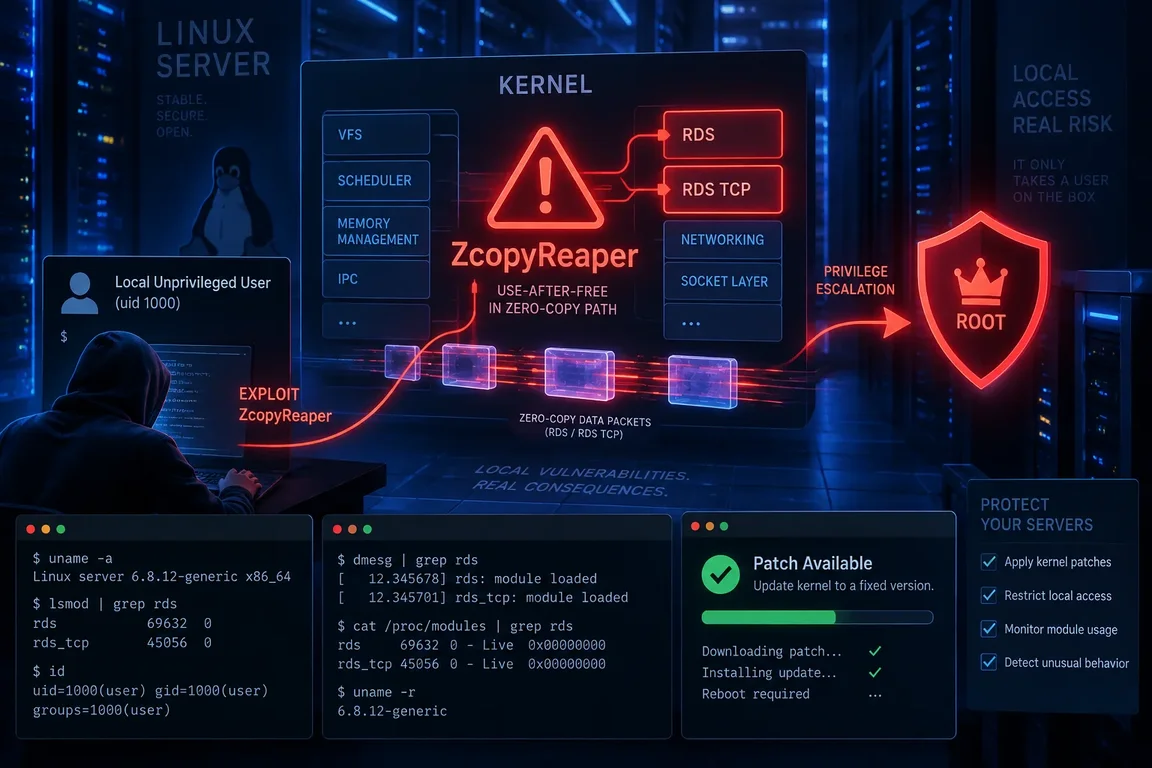The height and width of the screenshot is (768, 1152).
Task: Click the PROTECT YOUR SERVERS heading
Action: click(1037, 514)
